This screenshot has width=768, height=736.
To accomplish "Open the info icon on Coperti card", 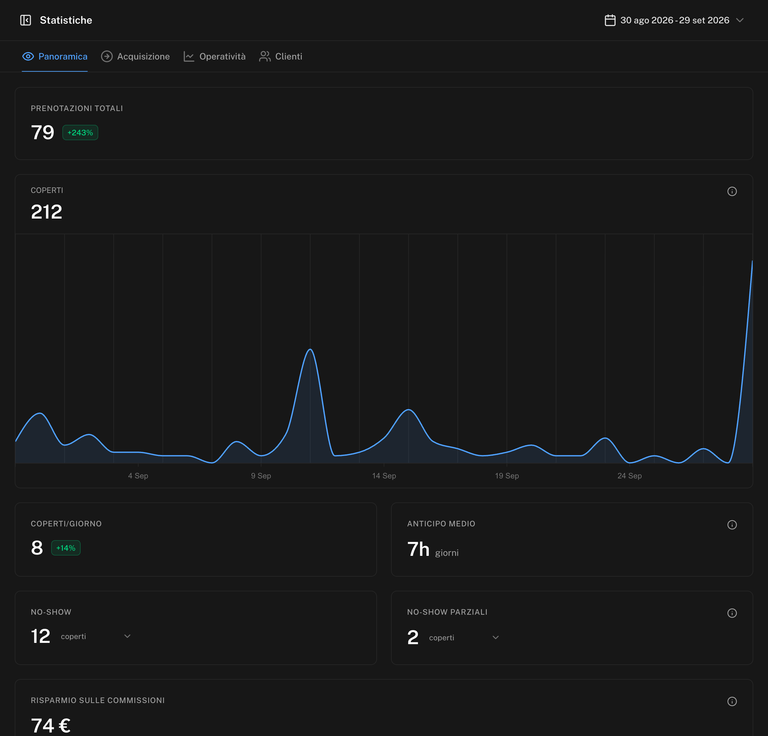I will (x=732, y=191).
